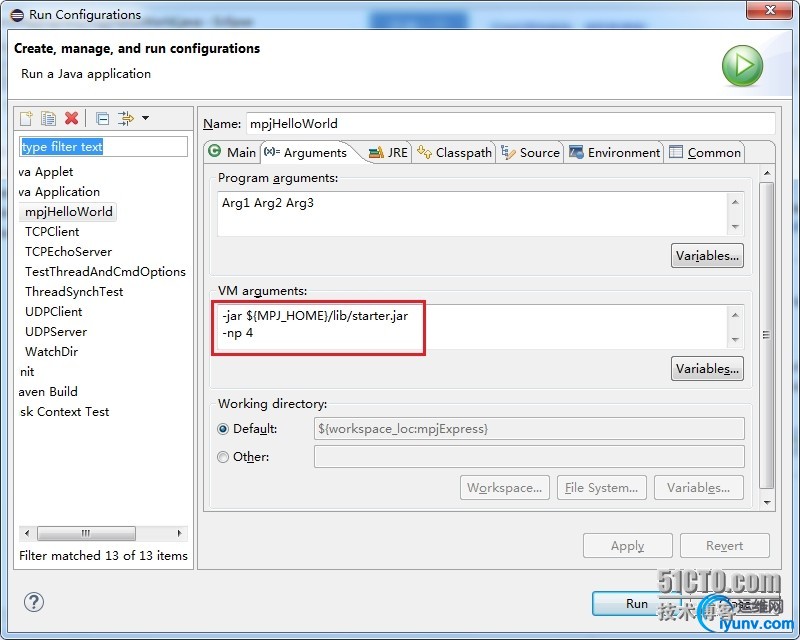Click the Other working directory text field

click(529, 457)
